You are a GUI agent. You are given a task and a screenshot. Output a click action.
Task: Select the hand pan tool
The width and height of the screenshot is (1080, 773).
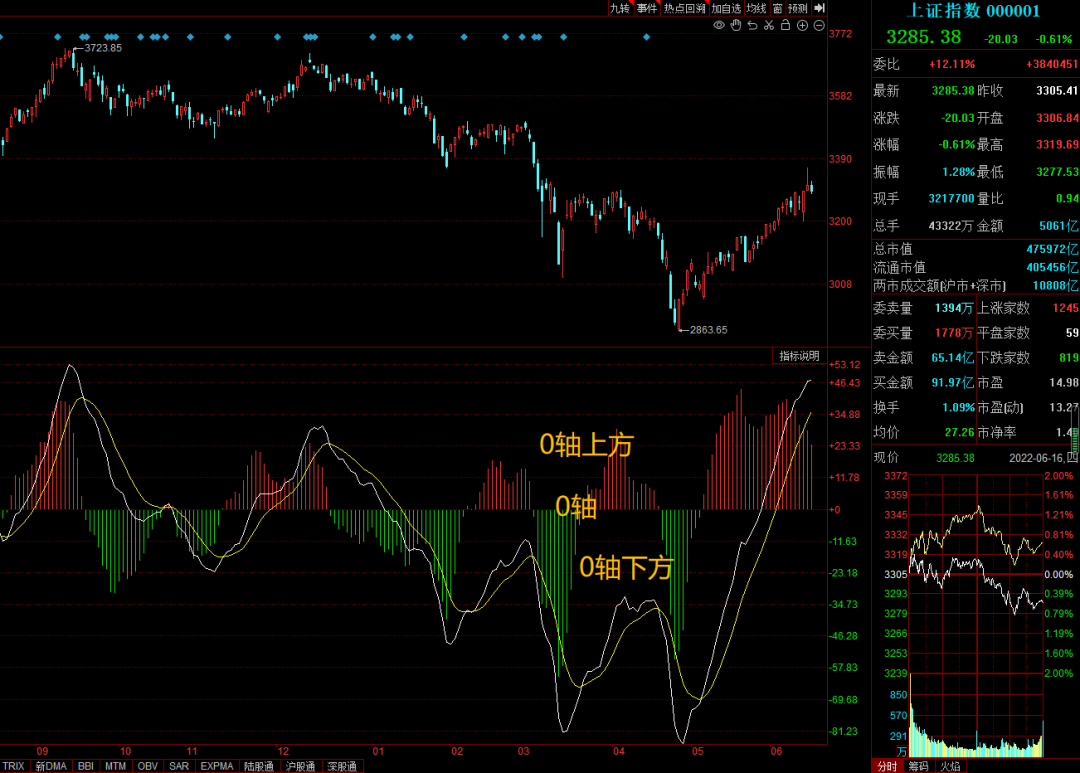[x=735, y=25]
